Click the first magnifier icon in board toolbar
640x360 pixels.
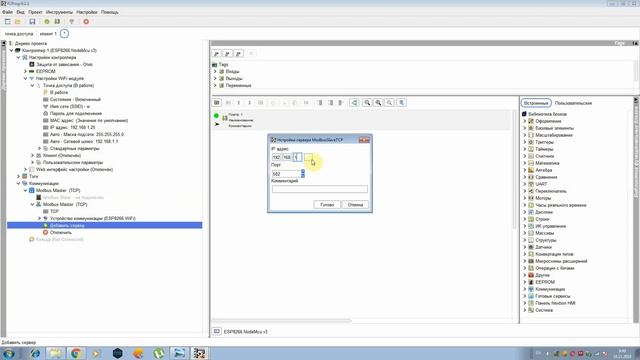coord(367,103)
